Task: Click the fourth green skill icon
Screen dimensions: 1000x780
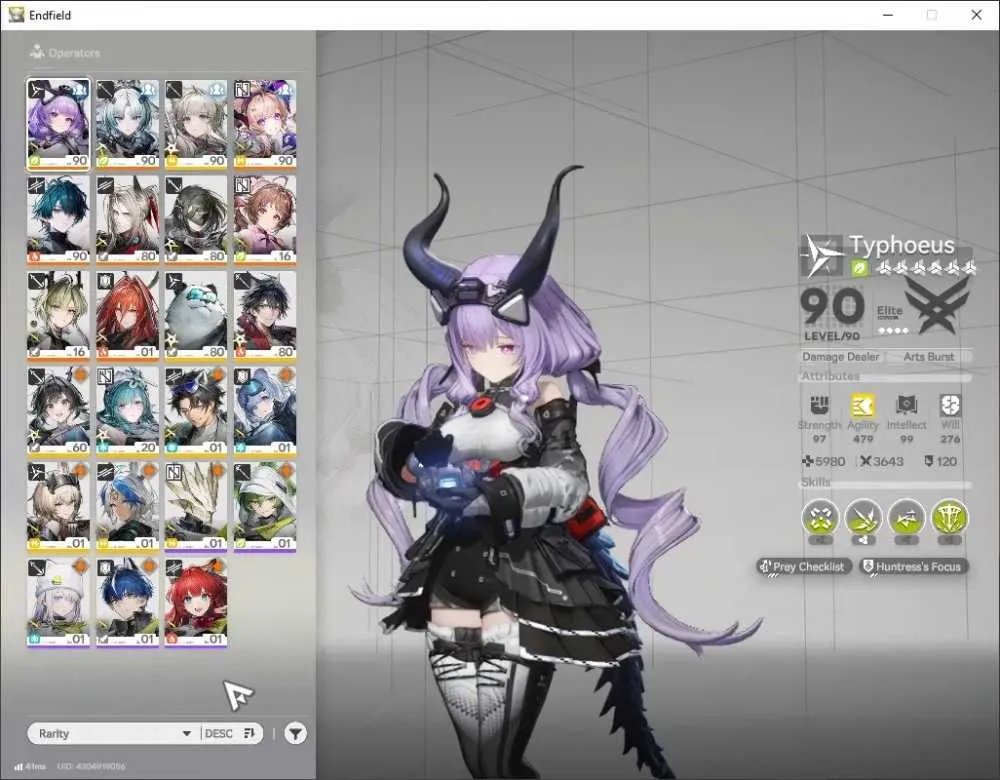Action: [950, 517]
